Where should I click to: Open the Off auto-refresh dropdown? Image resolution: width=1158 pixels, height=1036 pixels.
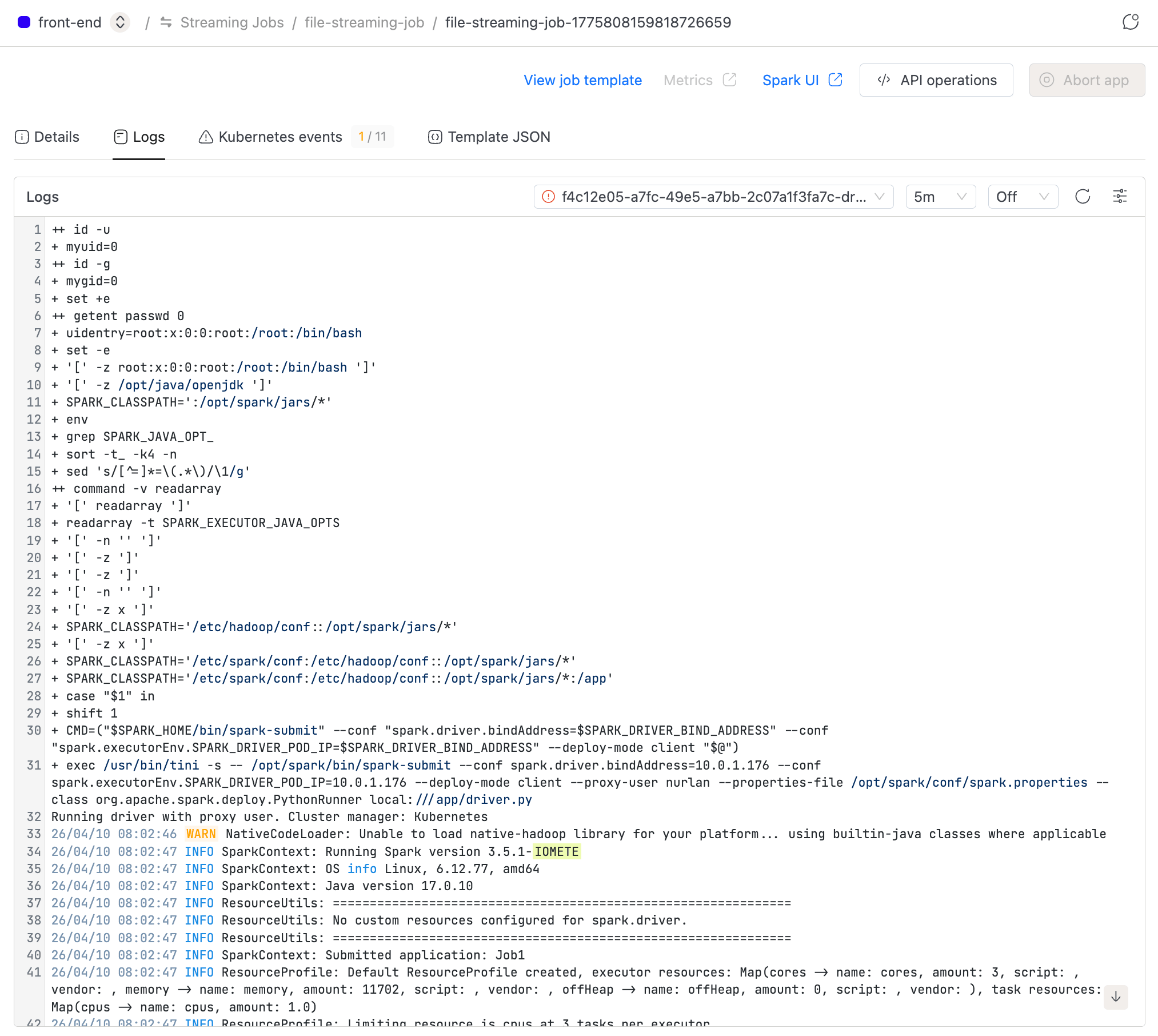(1023, 197)
